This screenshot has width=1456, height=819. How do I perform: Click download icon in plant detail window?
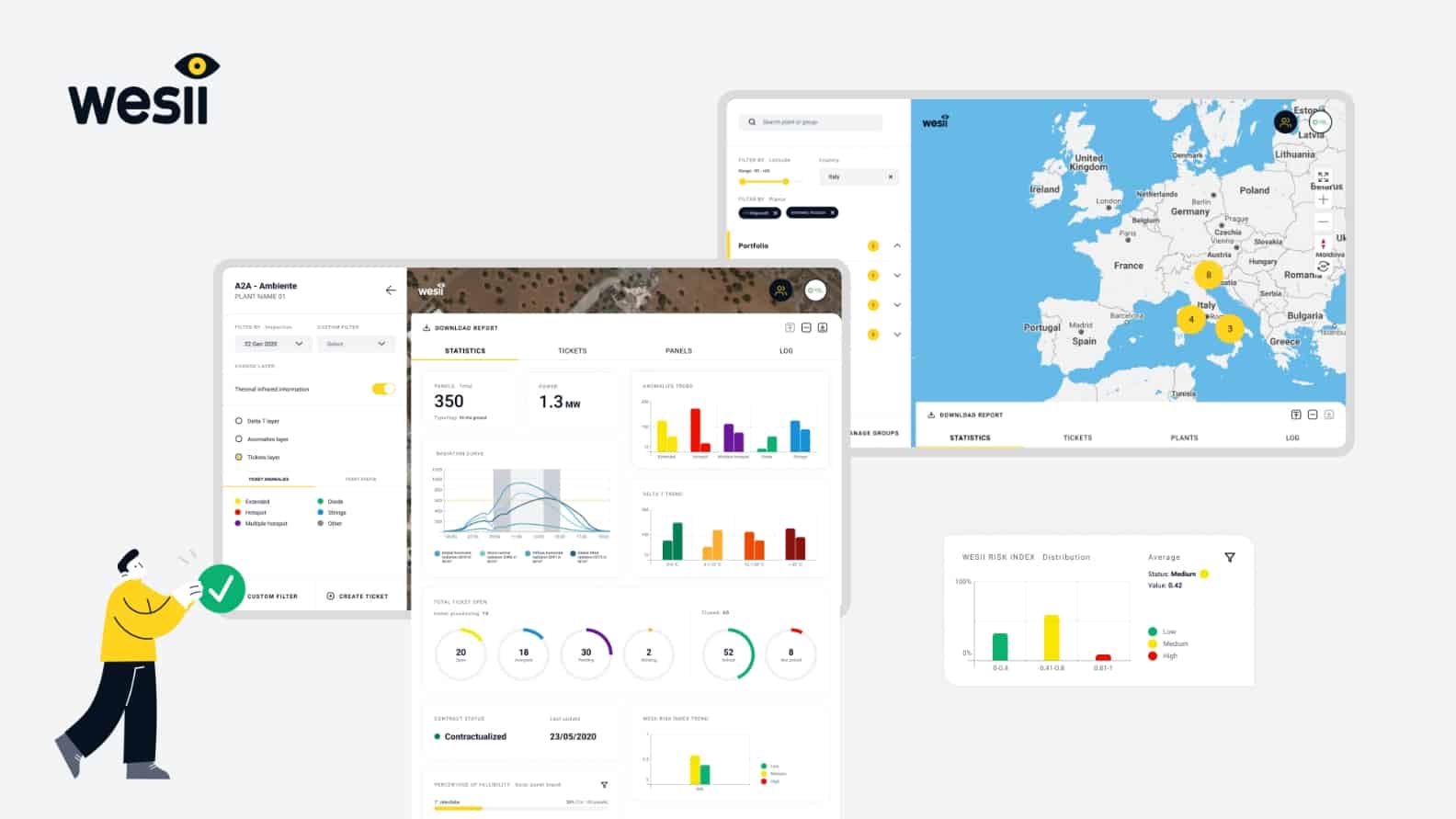coord(427,328)
